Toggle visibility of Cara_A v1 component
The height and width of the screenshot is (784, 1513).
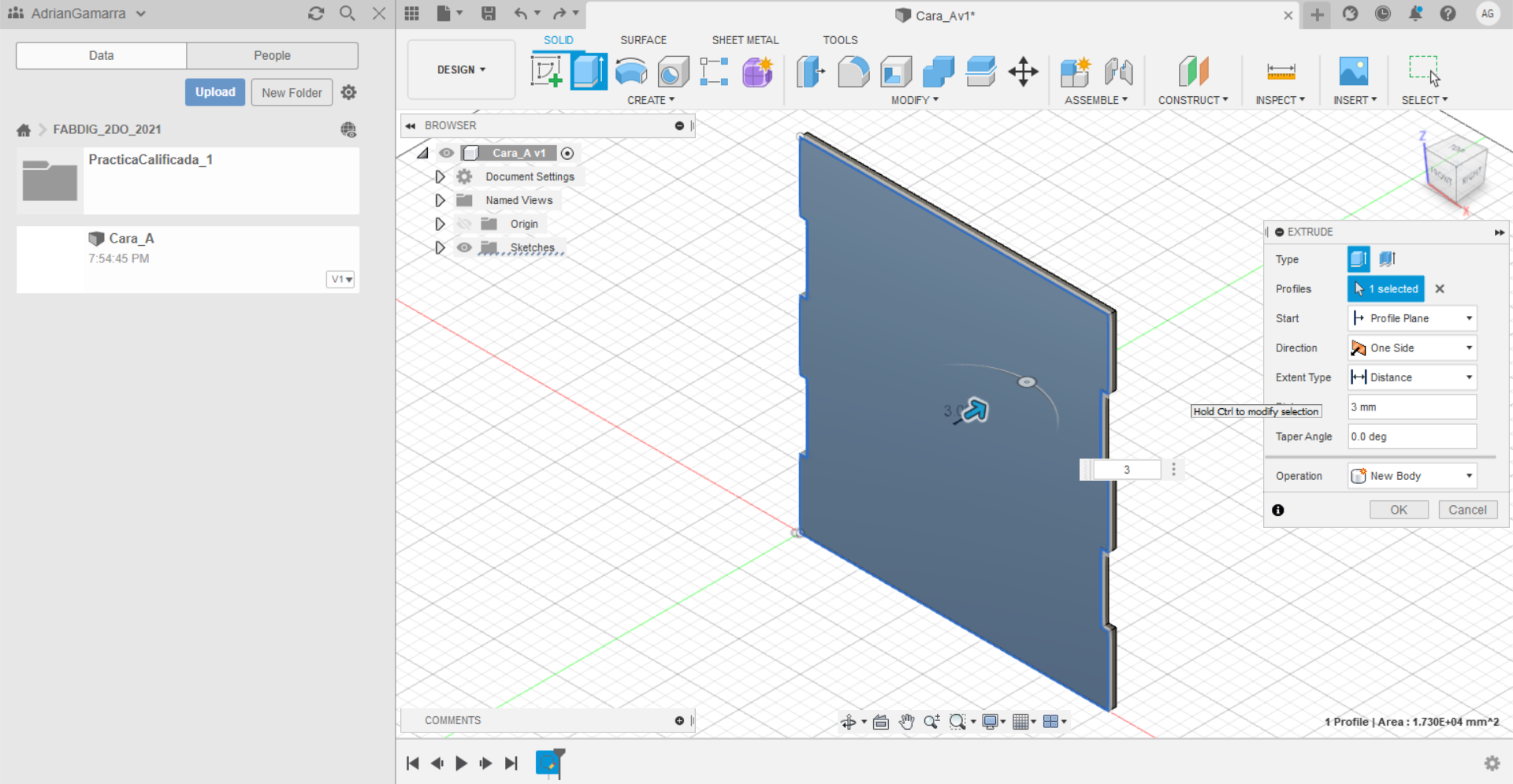pos(446,153)
